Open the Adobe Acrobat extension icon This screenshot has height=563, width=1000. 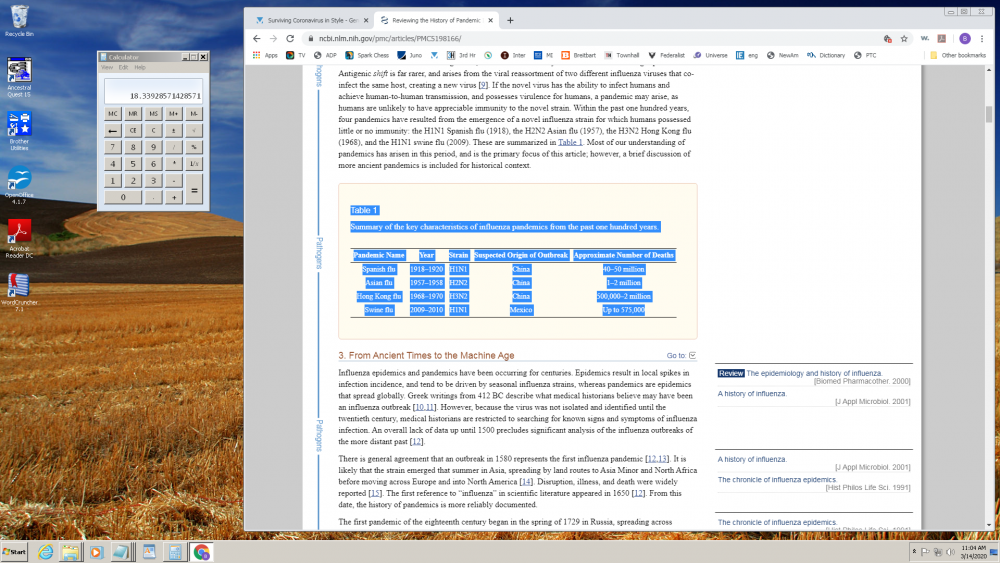[942, 38]
